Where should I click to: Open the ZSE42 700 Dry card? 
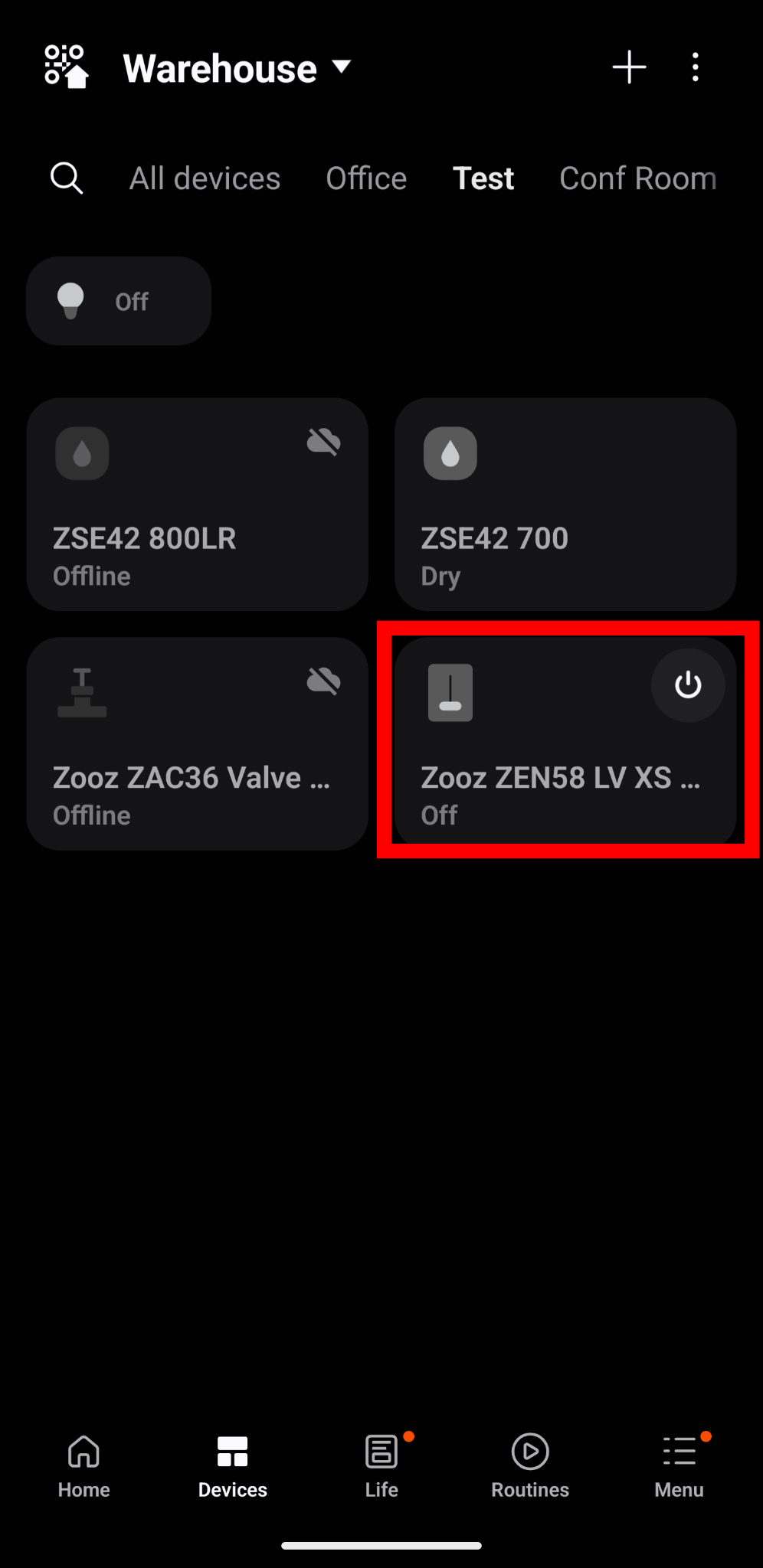point(565,504)
